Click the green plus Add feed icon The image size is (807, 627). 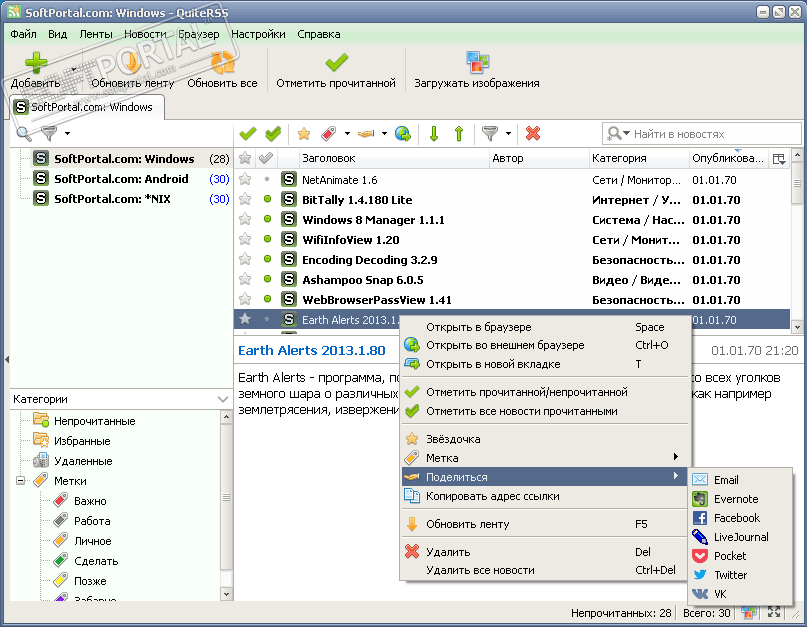tap(36, 63)
